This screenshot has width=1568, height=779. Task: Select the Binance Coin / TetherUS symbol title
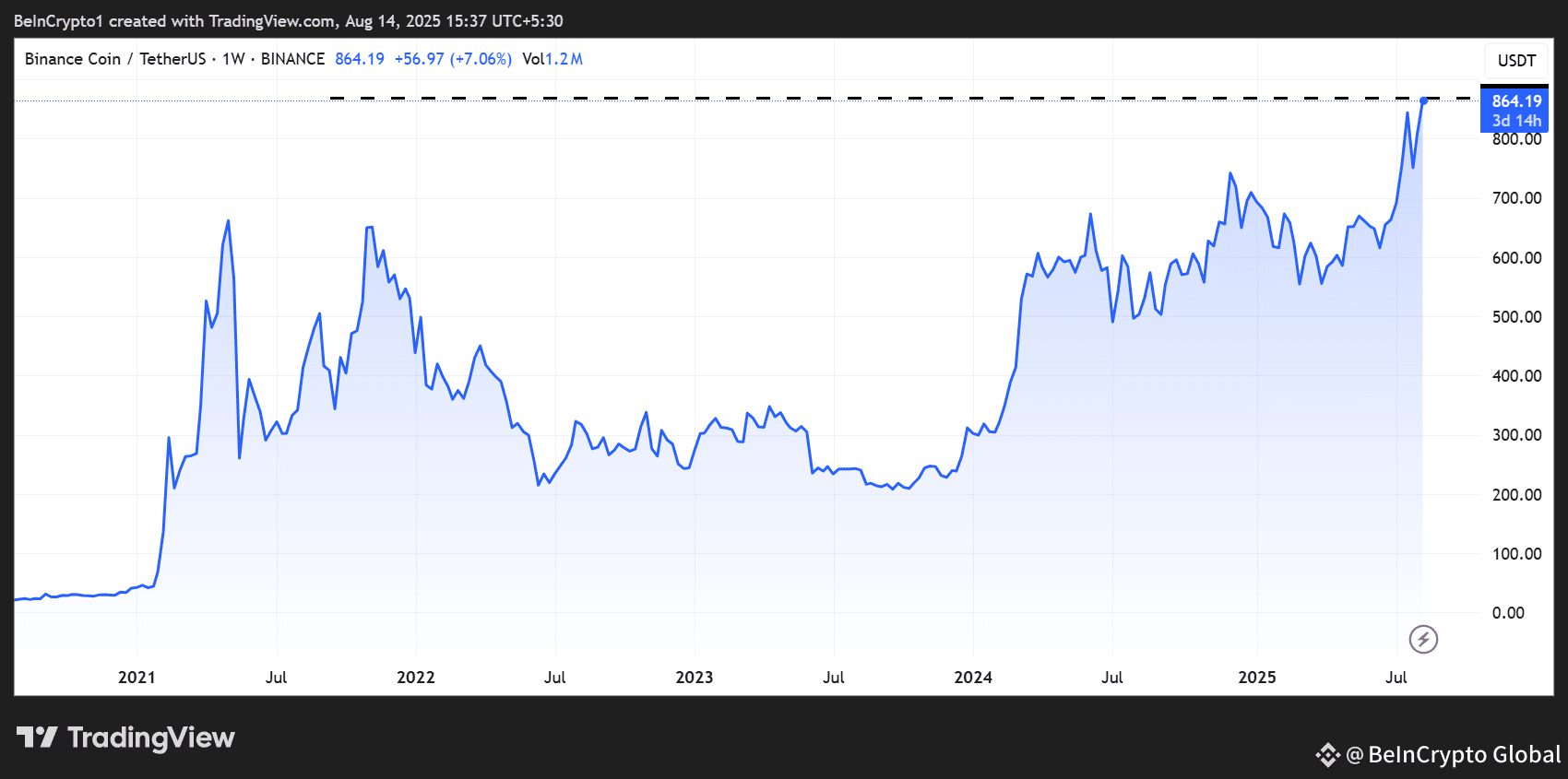(x=115, y=59)
